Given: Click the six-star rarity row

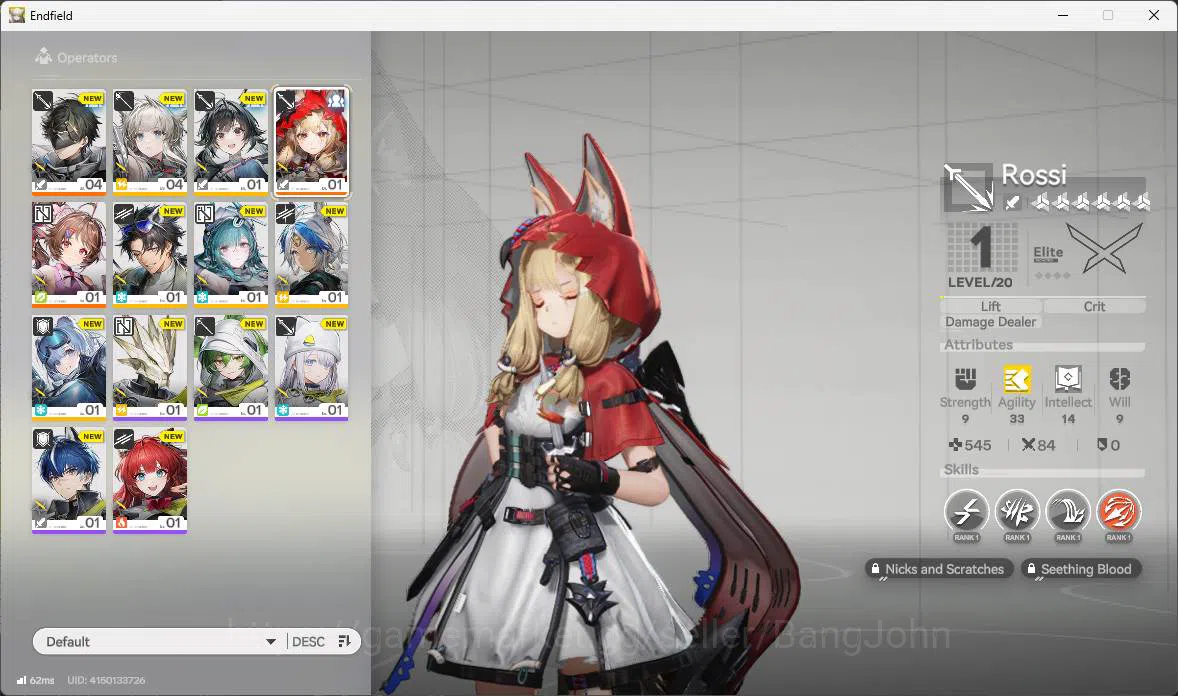Looking at the screenshot, I should (1090, 201).
